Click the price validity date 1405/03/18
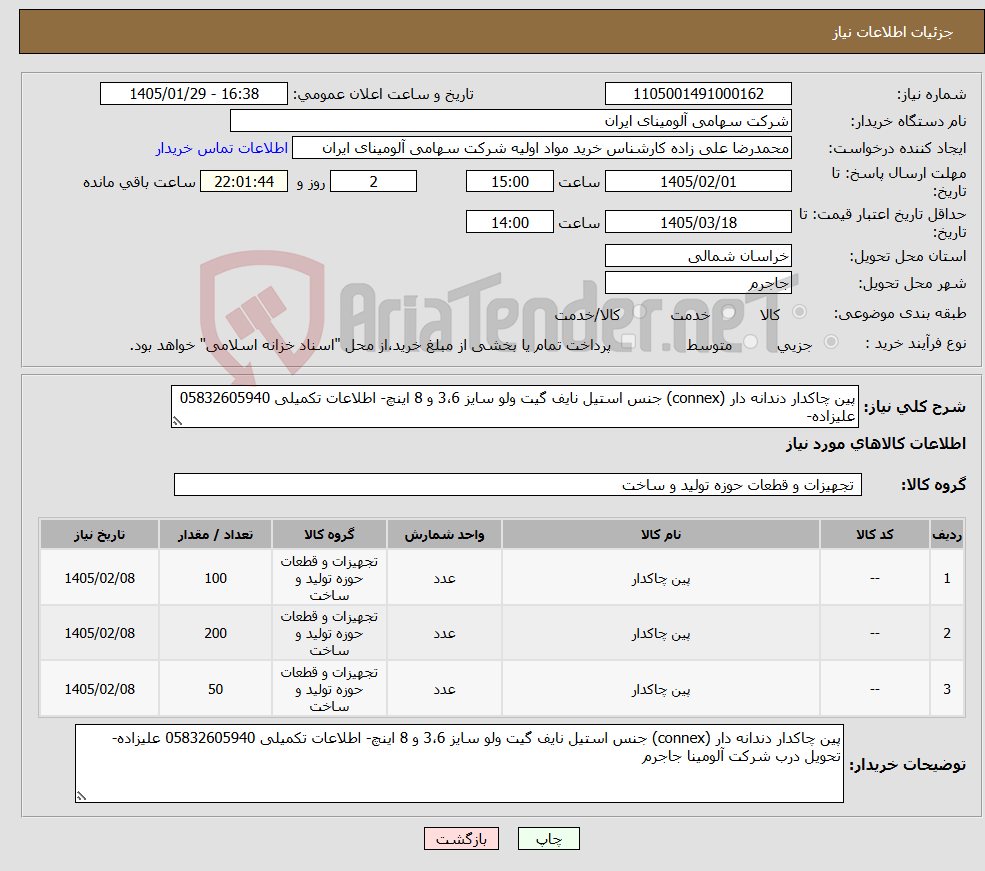The image size is (985, 871). click(698, 222)
